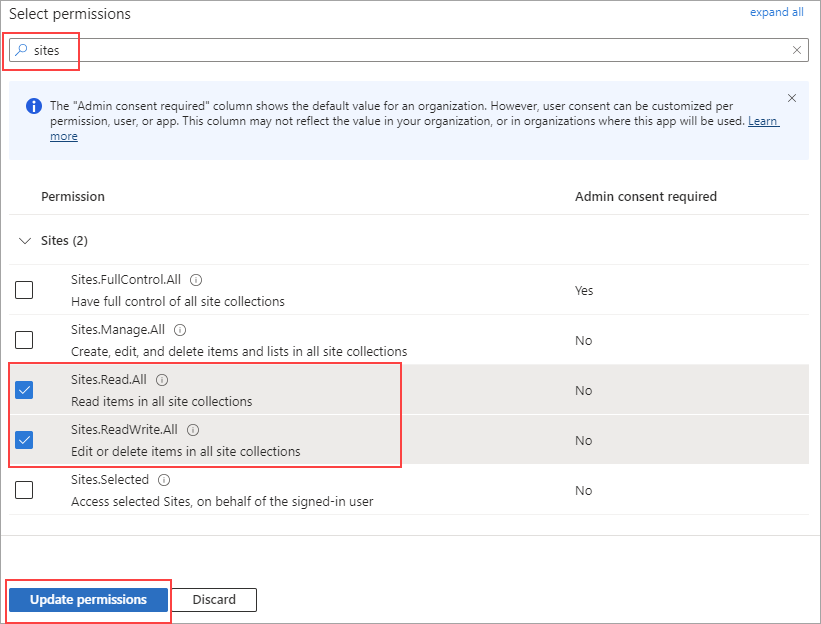This screenshot has height=624, width=821.
Task: Click into the permissions search field
Action: [x=400, y=50]
